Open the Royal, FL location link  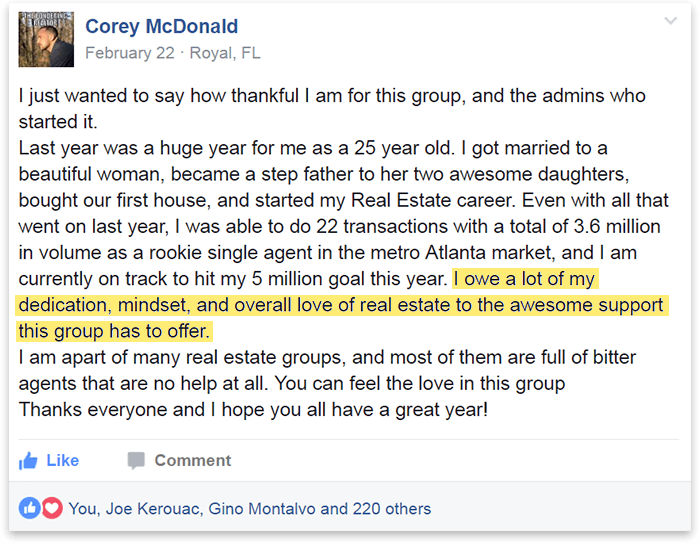click(225, 53)
